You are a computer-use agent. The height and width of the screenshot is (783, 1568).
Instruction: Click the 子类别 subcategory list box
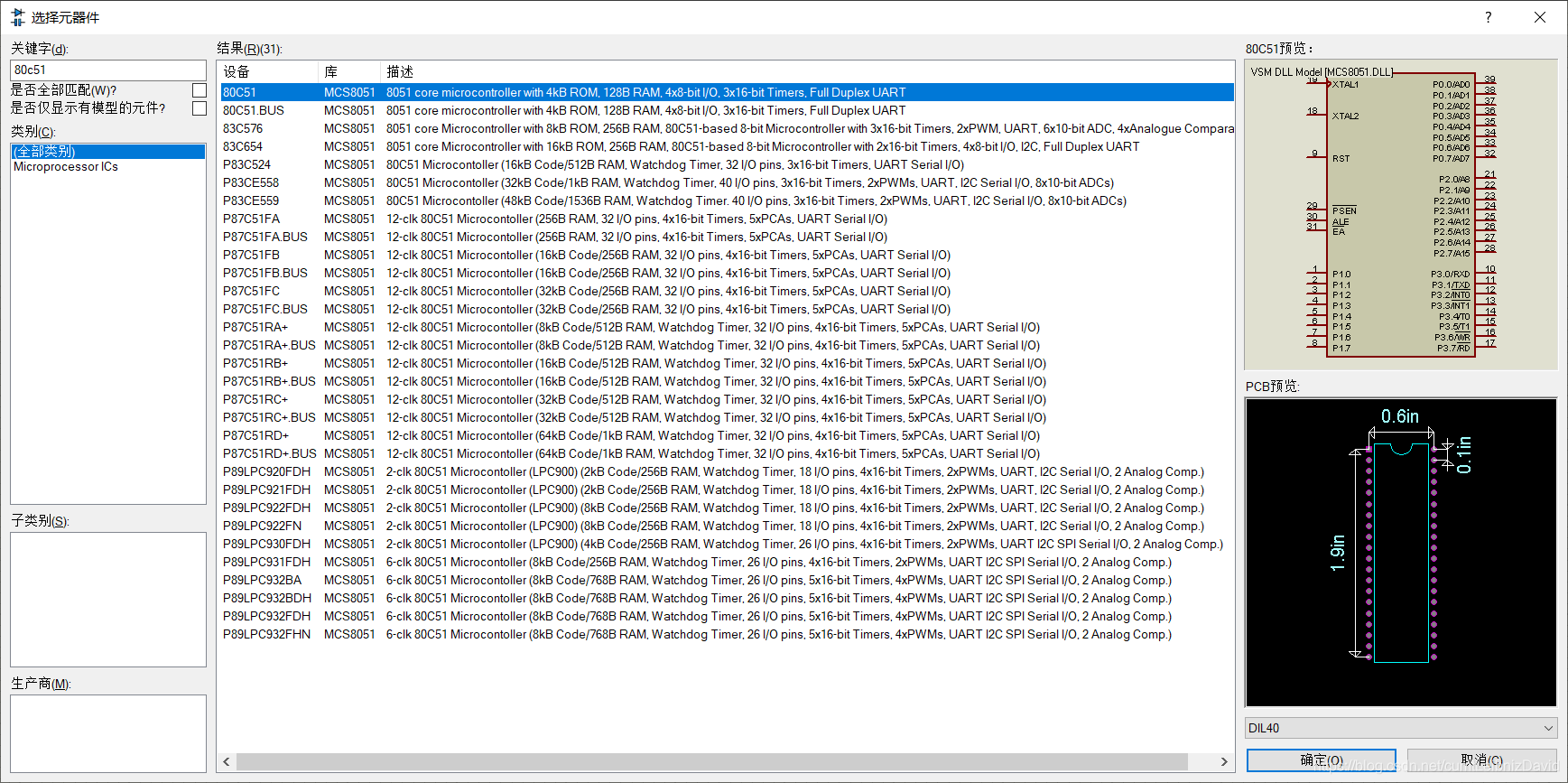tap(108, 600)
